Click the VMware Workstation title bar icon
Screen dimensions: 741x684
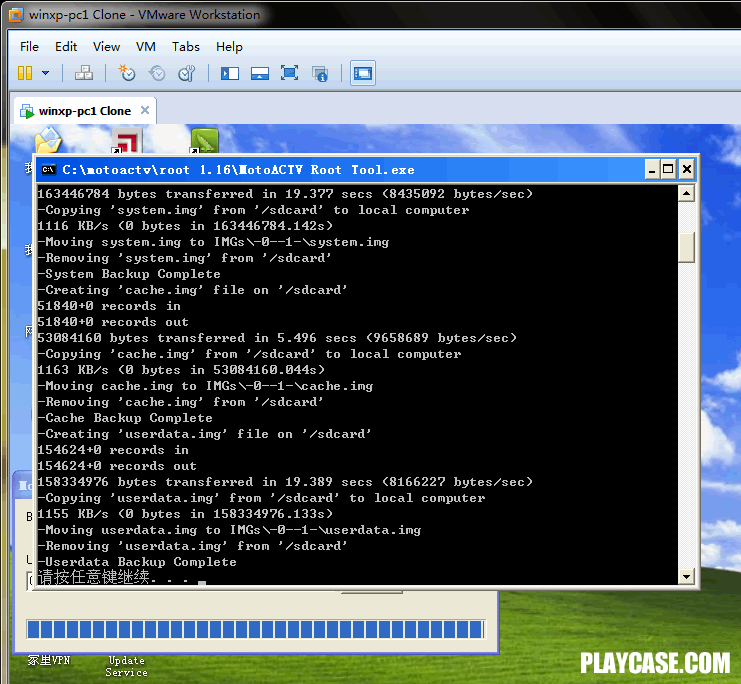pyautogui.click(x=17, y=15)
